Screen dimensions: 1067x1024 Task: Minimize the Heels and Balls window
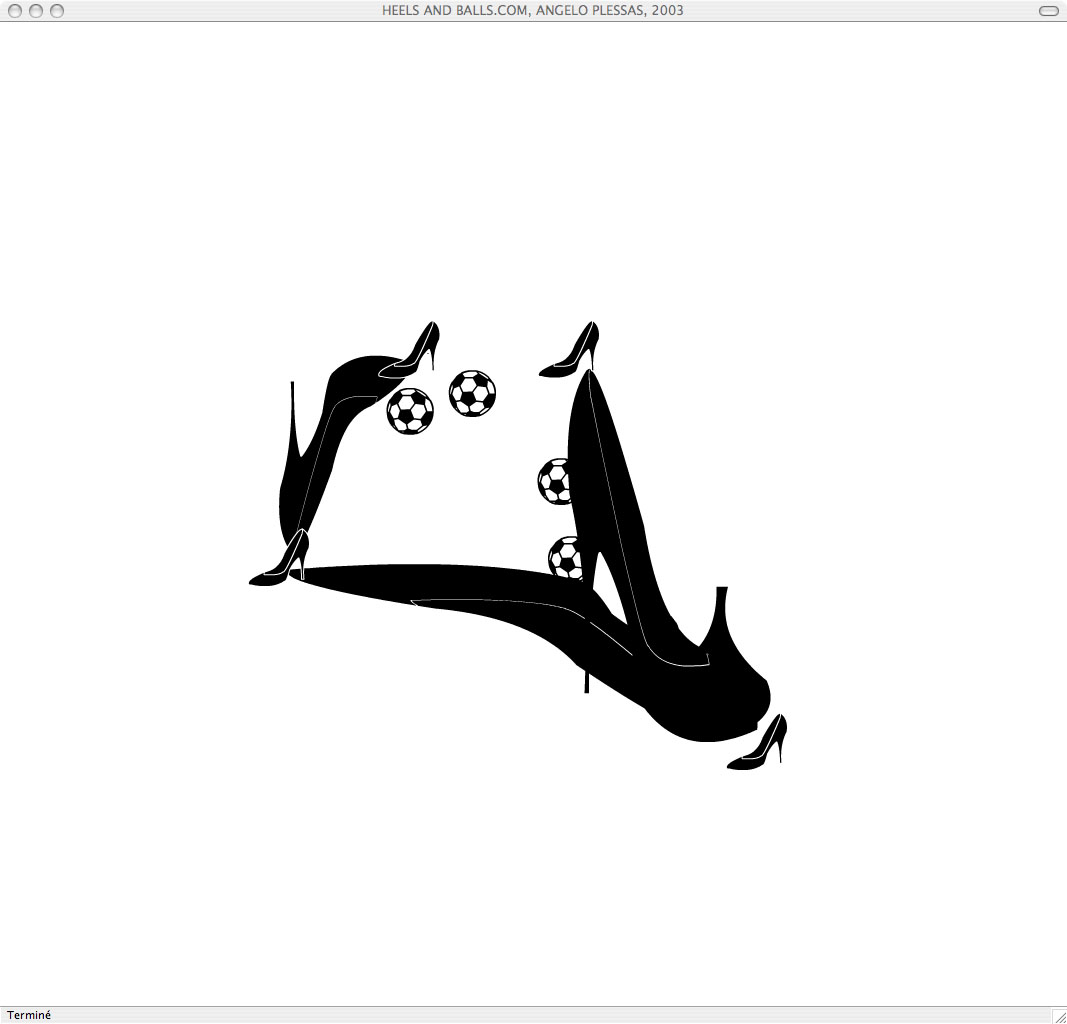pyautogui.click(x=35, y=11)
